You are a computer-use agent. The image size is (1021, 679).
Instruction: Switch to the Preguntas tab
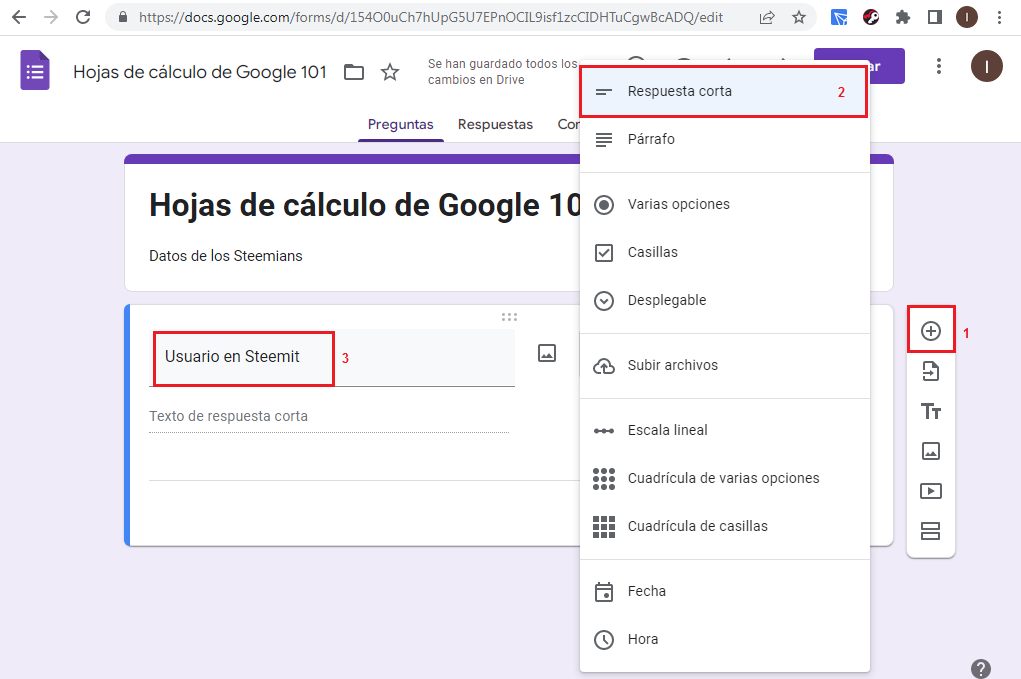[400, 124]
